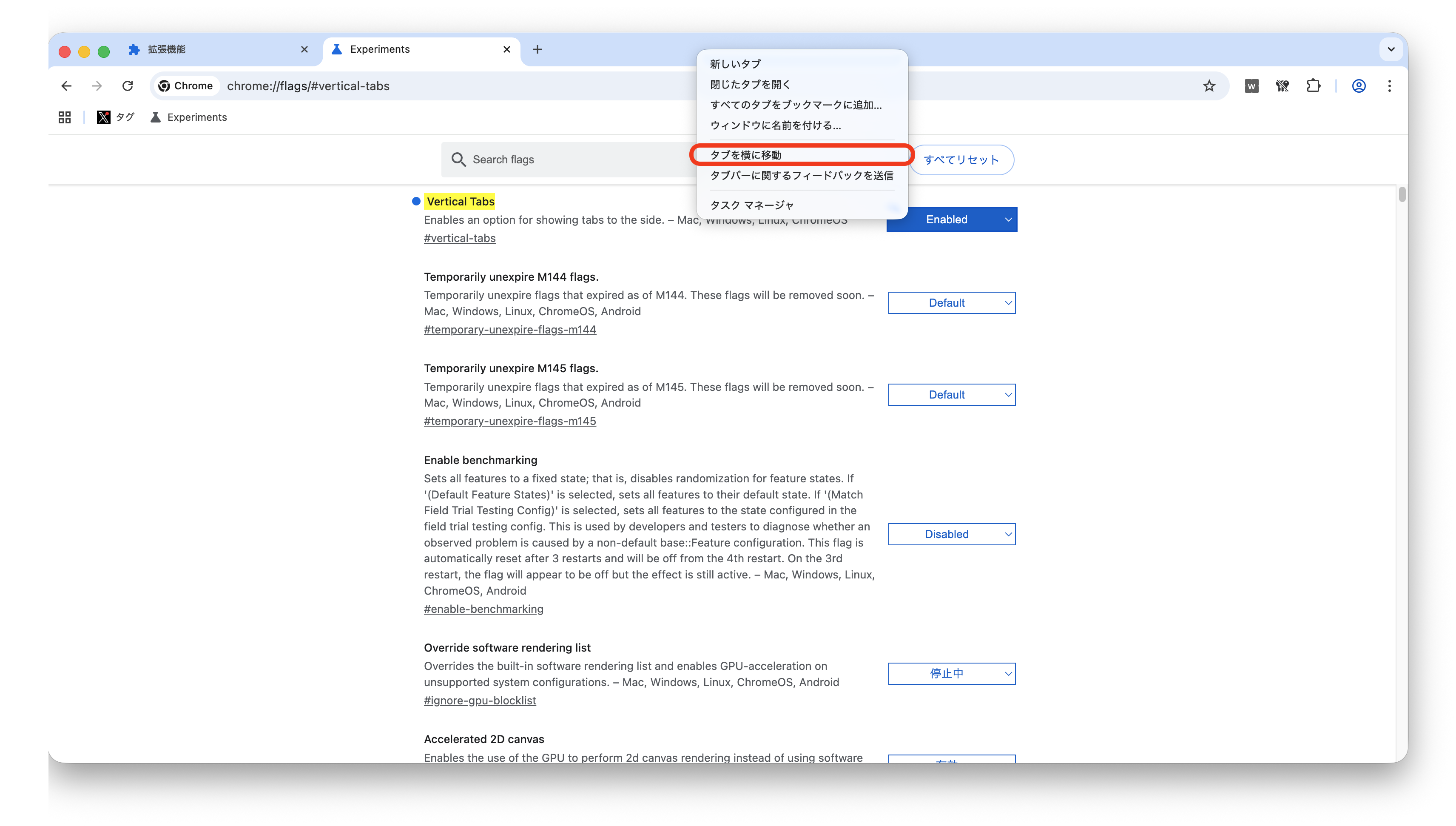This screenshot has width=1456, height=826.
Task: Open the apps grid in bookmarks bar
Action: (65, 117)
